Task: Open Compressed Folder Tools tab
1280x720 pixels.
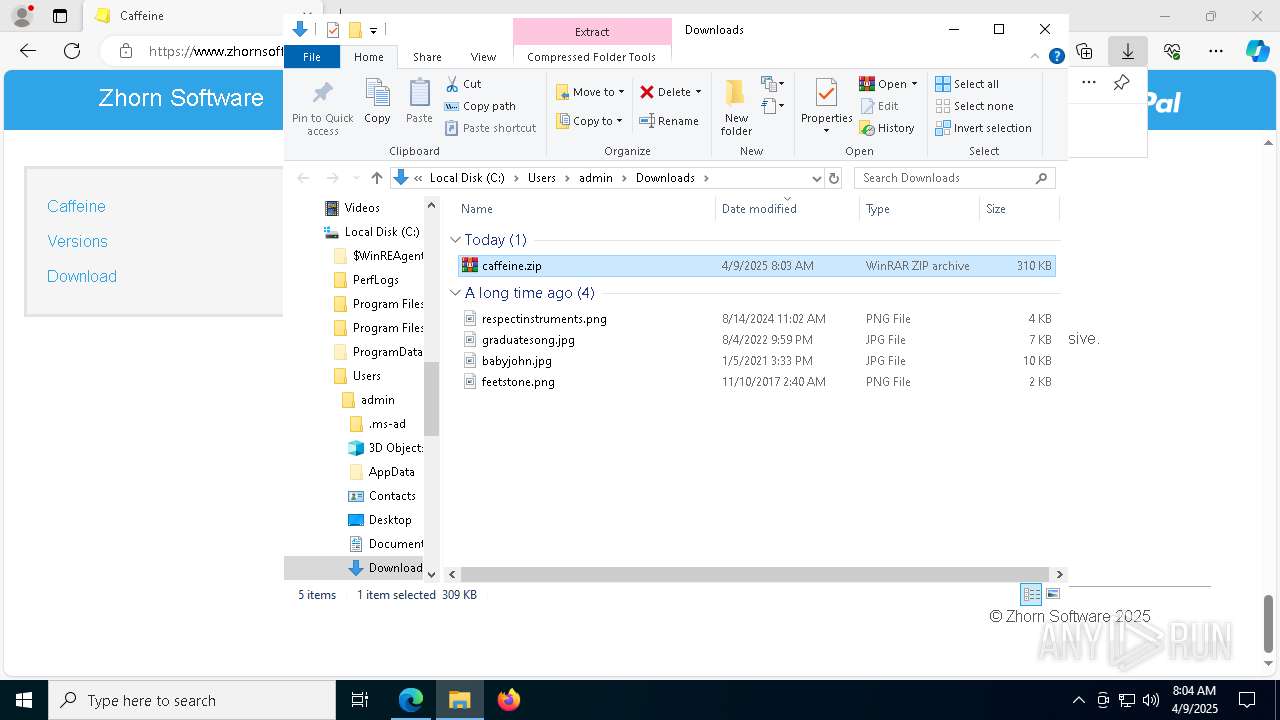Action: 591,57
